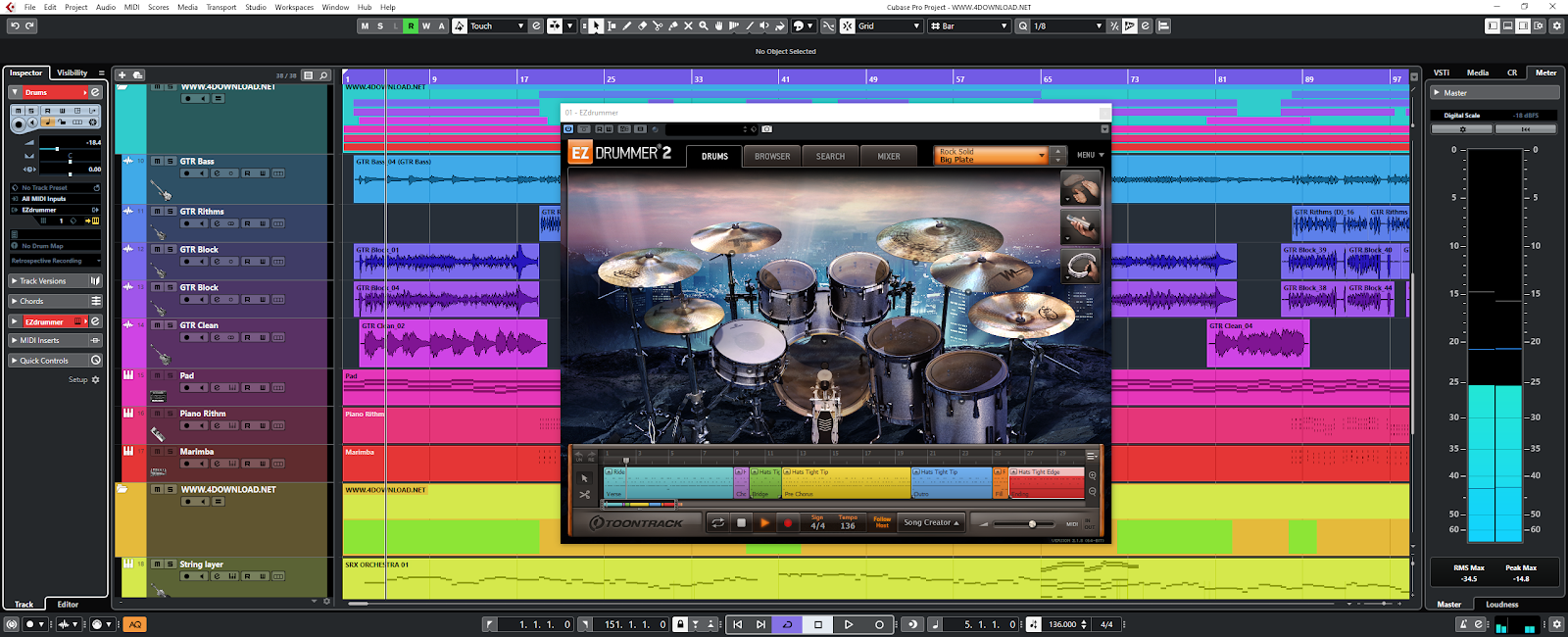This screenshot has width=1568, height=637.
Task: Open track search magnifier in track list
Action: tap(323, 74)
